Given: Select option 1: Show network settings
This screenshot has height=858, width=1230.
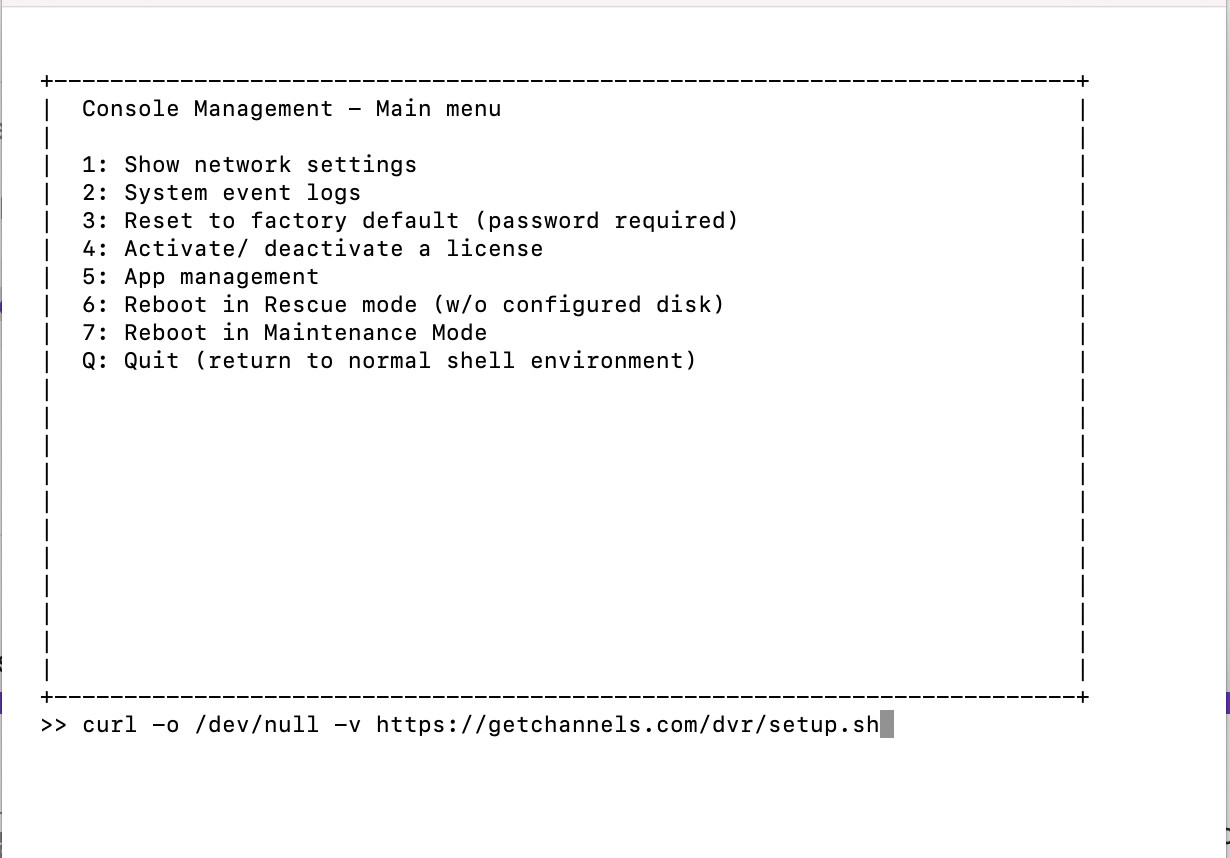Looking at the screenshot, I should tap(249, 165).
